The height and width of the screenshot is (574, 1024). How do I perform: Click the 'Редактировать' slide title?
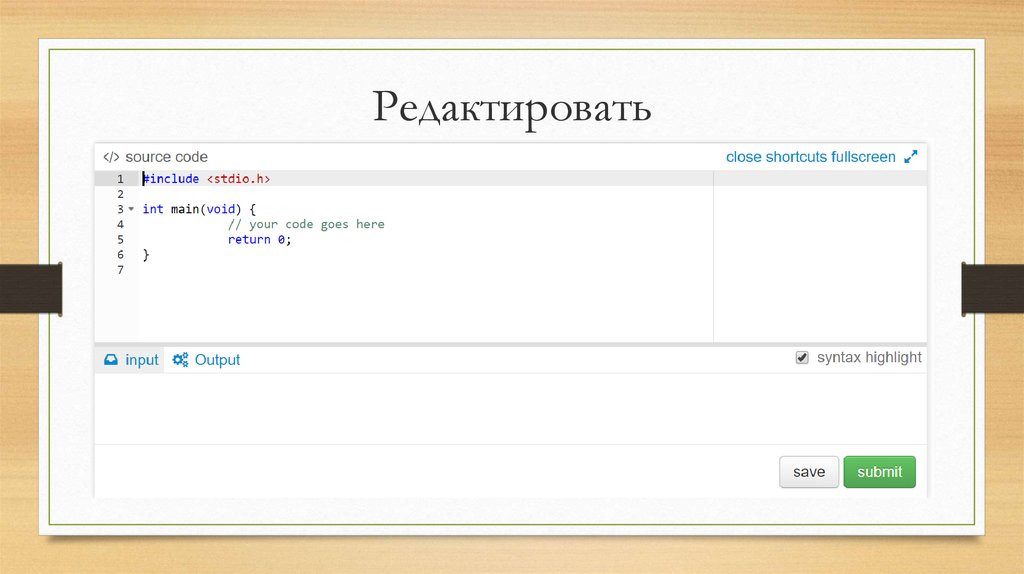click(512, 107)
